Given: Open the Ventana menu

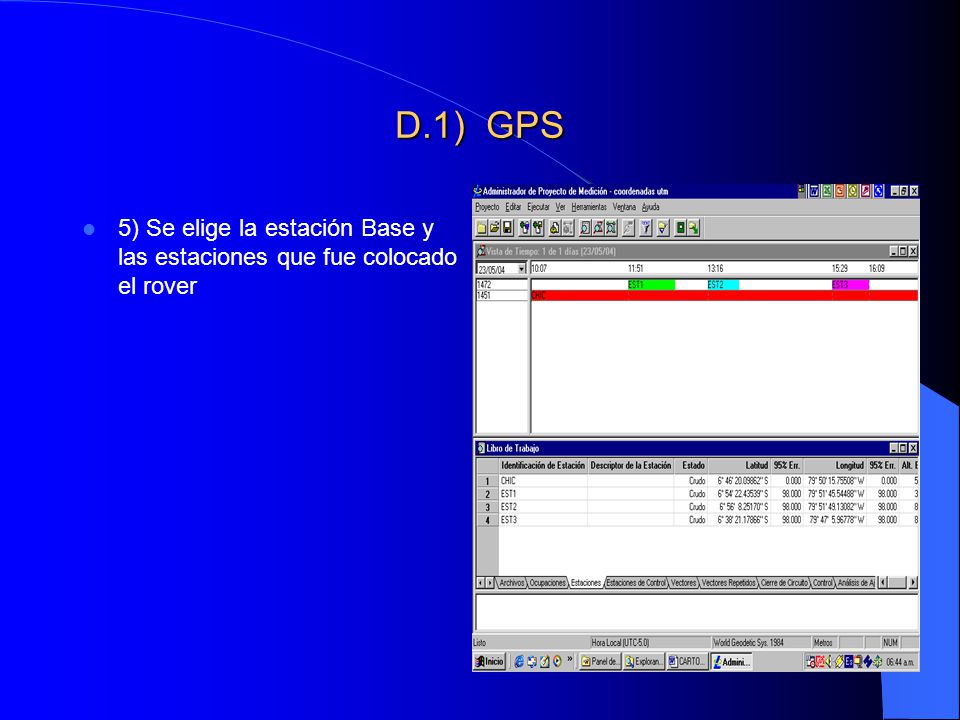Looking at the screenshot, I should click(624, 207).
